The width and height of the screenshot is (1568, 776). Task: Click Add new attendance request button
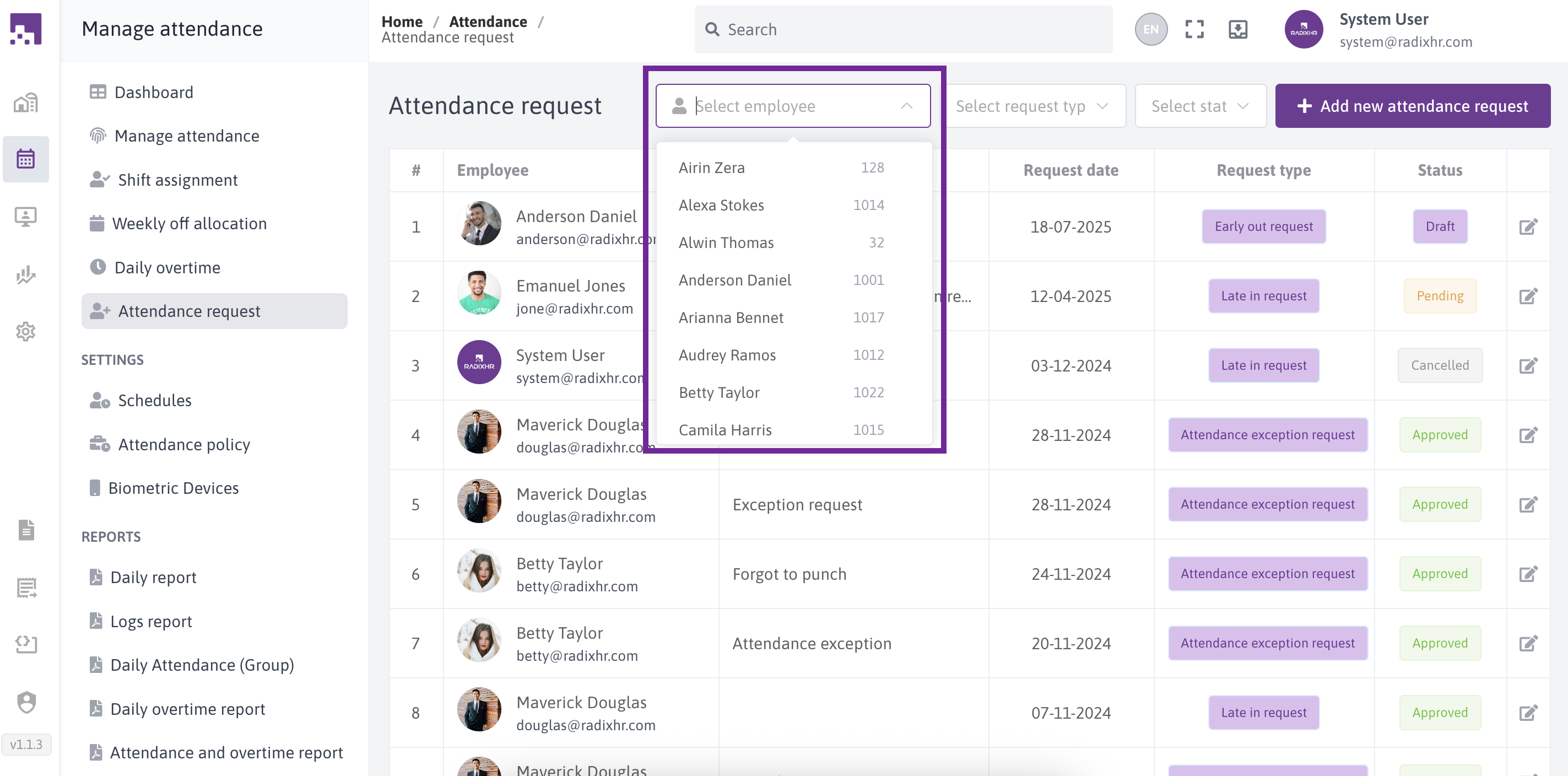coord(1412,106)
